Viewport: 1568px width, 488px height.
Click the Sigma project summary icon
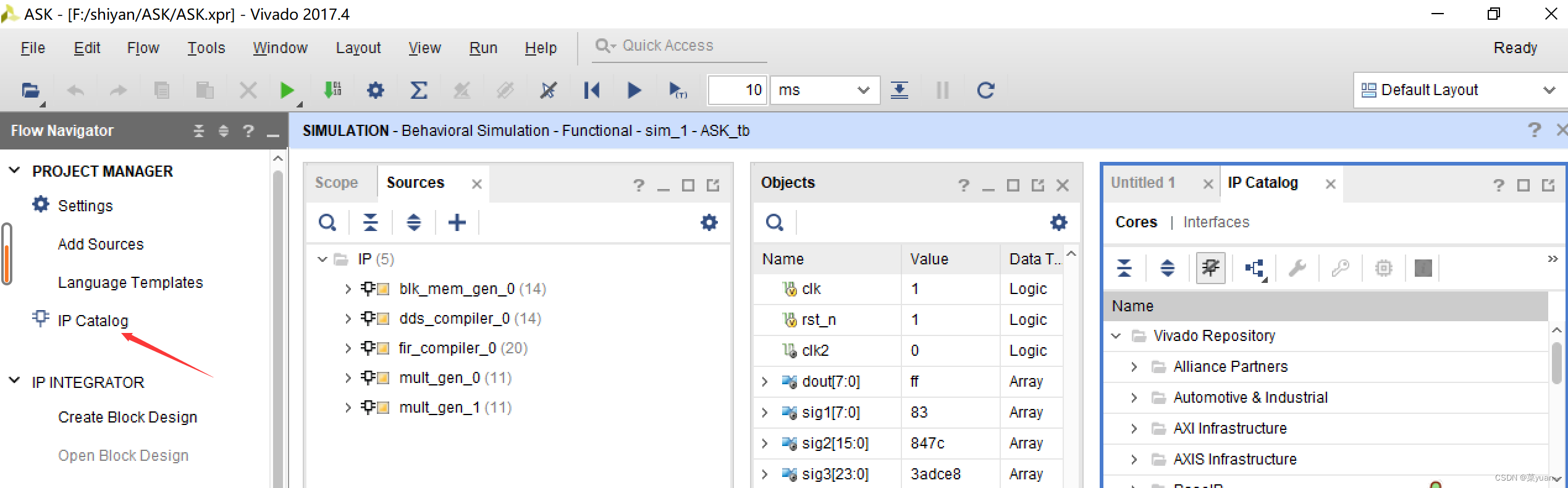pyautogui.click(x=419, y=91)
